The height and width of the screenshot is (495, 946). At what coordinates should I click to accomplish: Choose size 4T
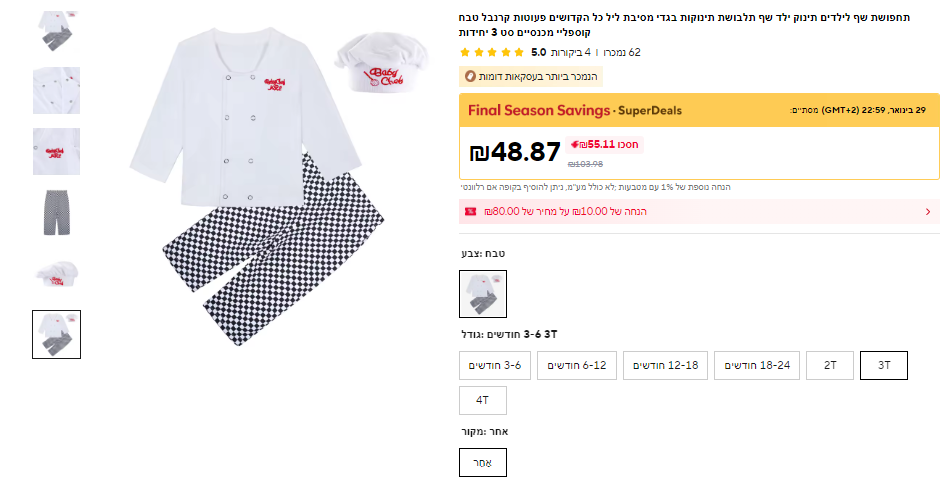[x=483, y=400]
